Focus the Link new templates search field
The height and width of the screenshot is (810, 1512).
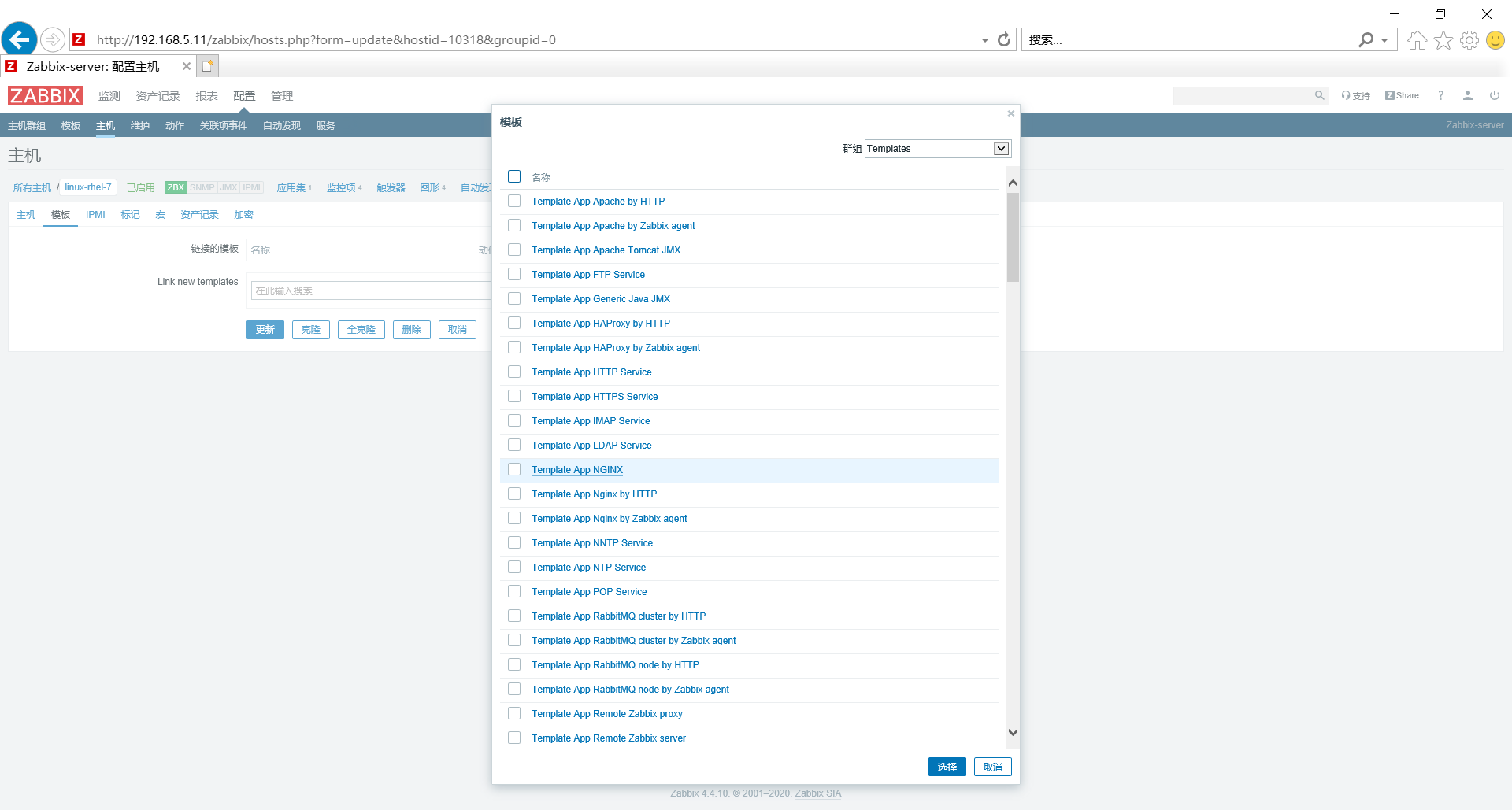click(371, 291)
